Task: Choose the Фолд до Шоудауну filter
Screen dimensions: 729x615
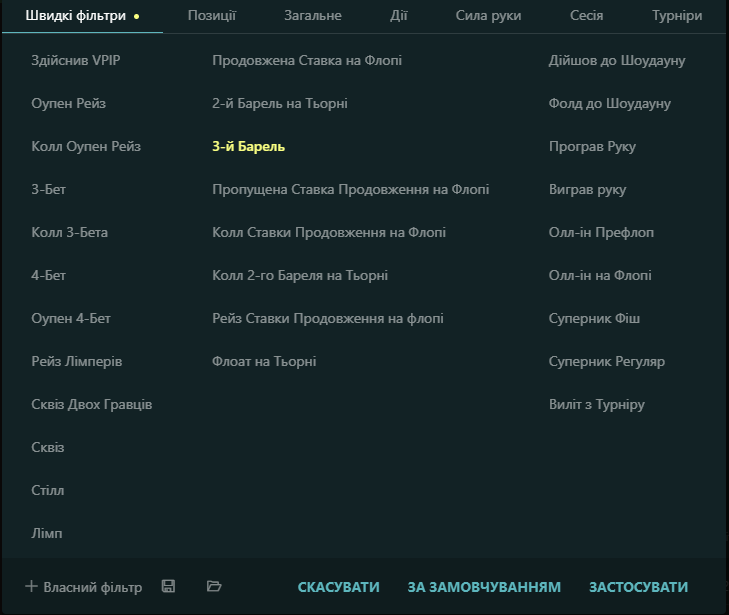Action: coord(610,103)
